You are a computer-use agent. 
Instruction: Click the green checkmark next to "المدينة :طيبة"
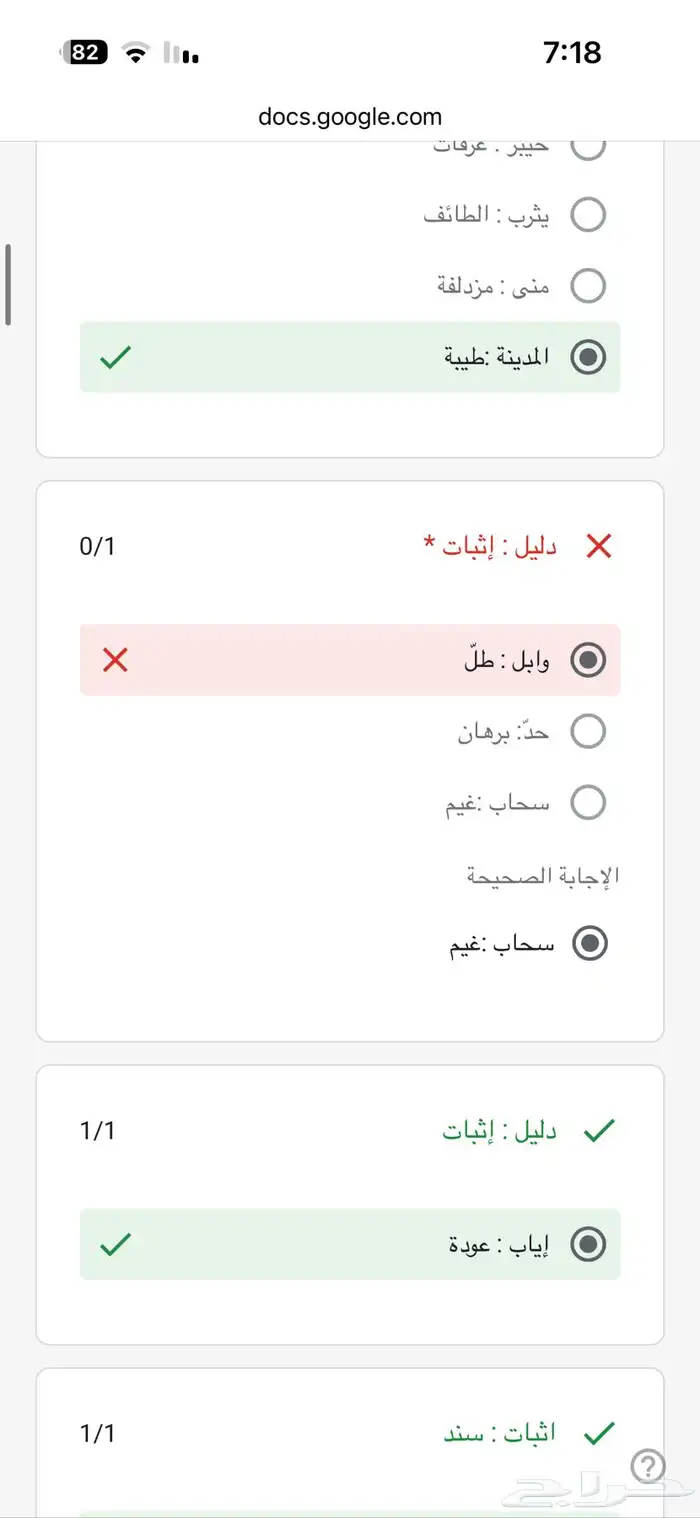click(115, 357)
